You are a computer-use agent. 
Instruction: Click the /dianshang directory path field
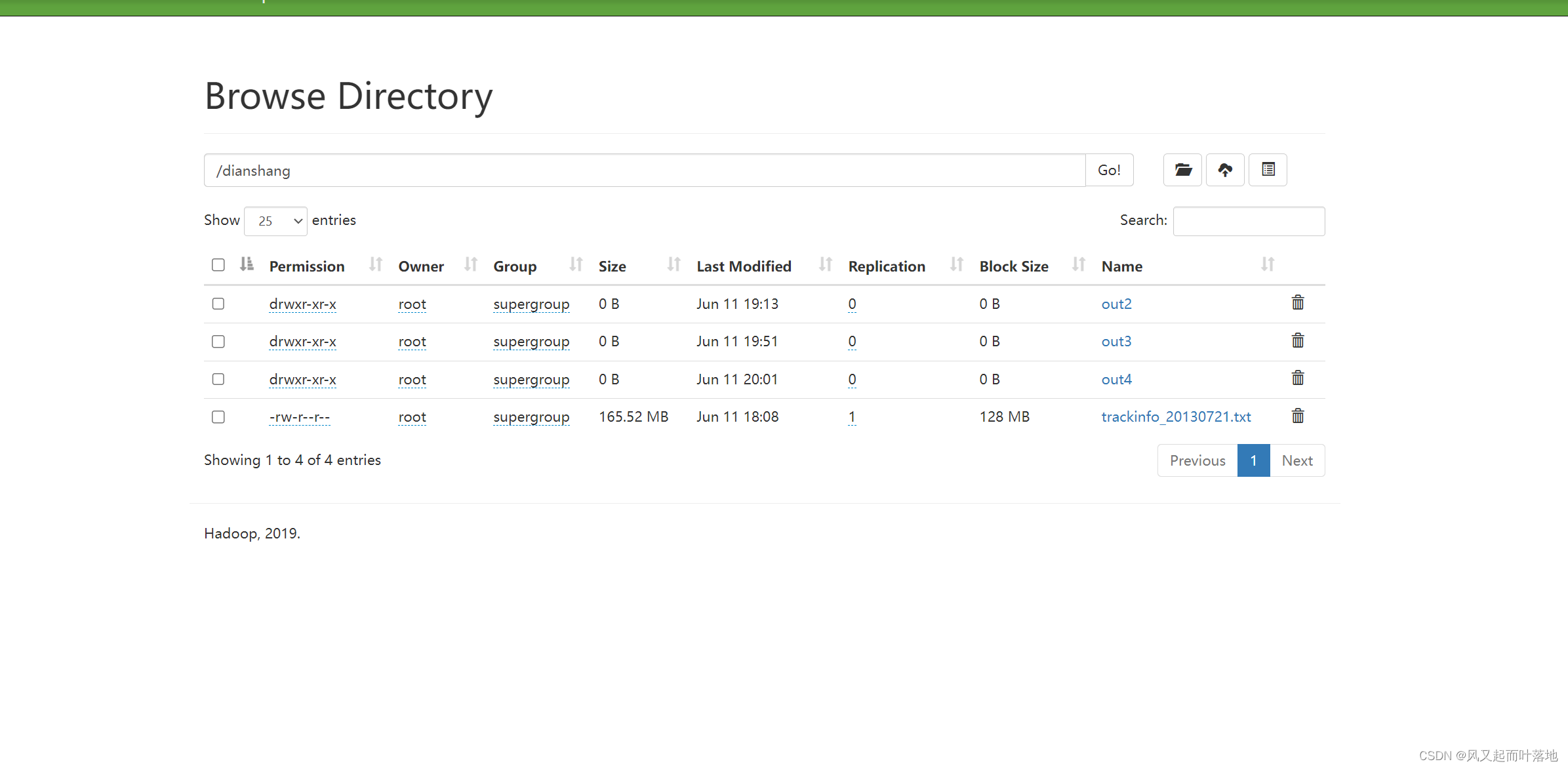coord(645,171)
